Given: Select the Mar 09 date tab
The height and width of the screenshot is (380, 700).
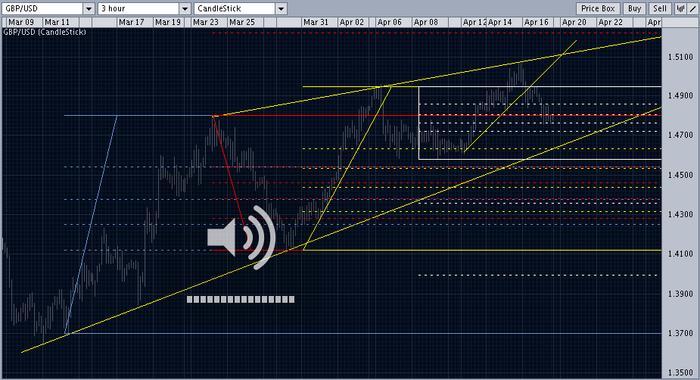Looking at the screenshot, I should [21, 22].
